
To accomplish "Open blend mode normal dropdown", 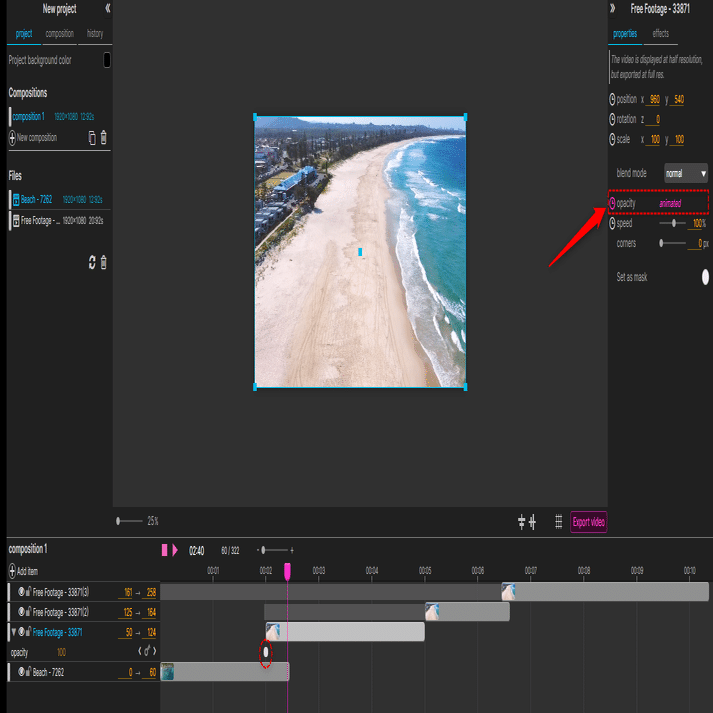I will tap(686, 173).
